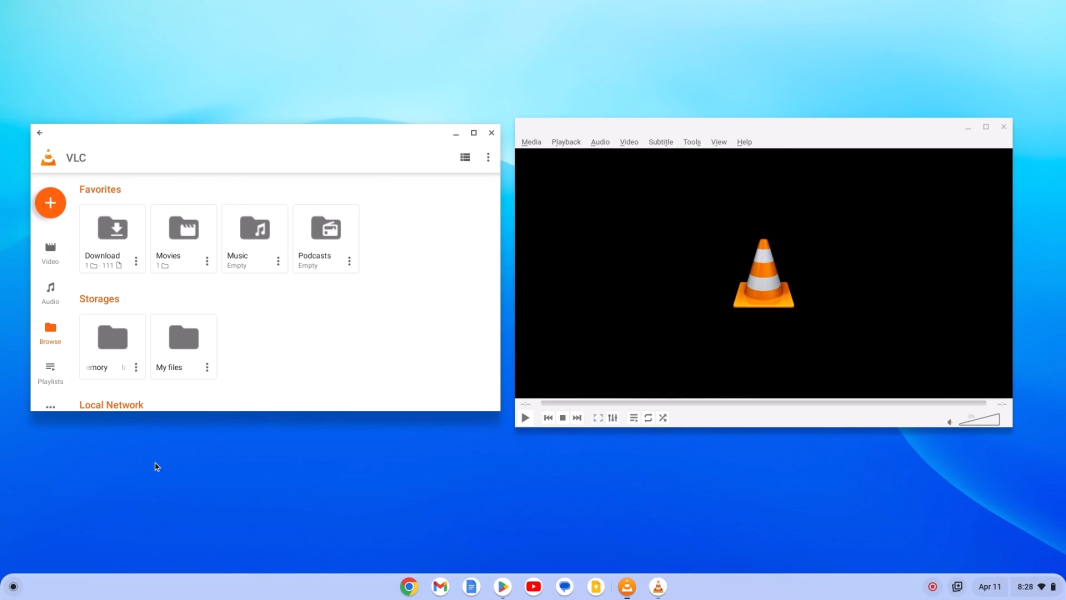Open the Video menu in VLC desktop
This screenshot has width=1066, height=600.
(x=629, y=142)
